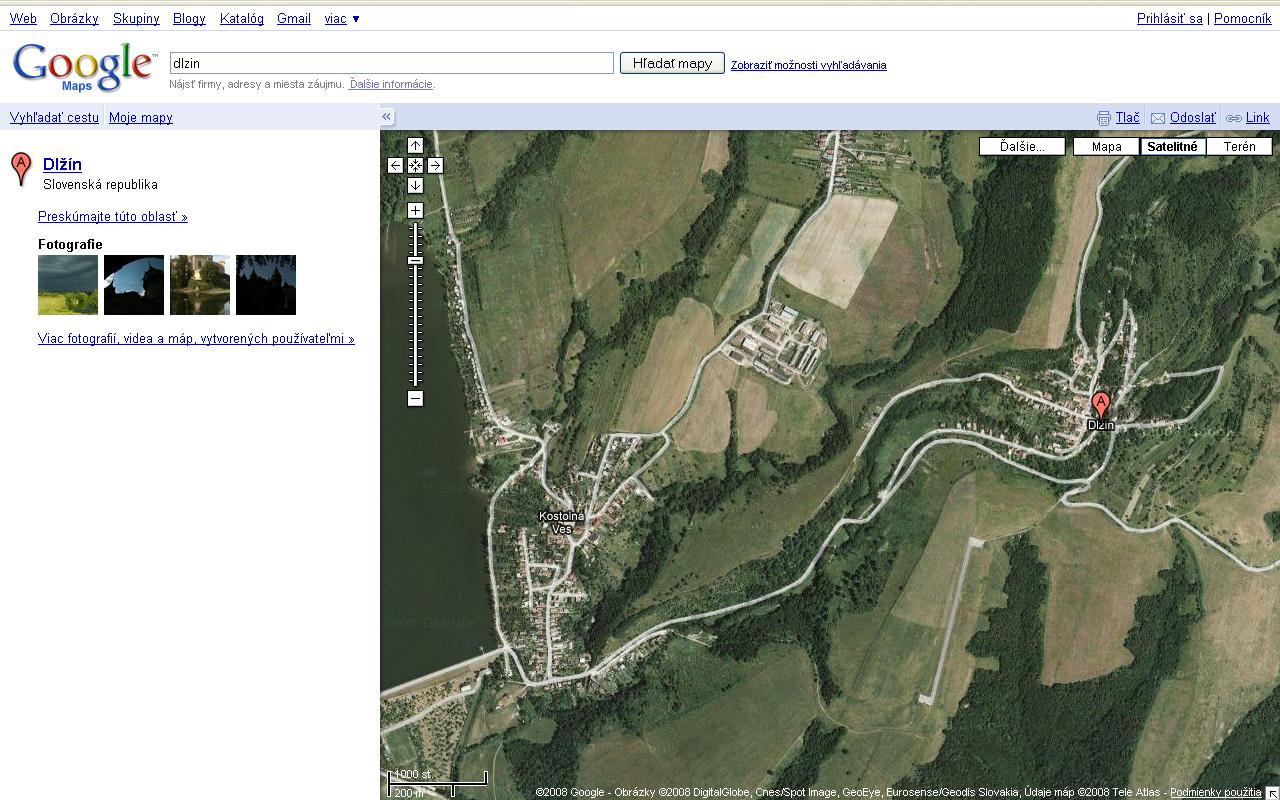Open the Dlžín result link
The image size is (1280, 800).
(62, 165)
